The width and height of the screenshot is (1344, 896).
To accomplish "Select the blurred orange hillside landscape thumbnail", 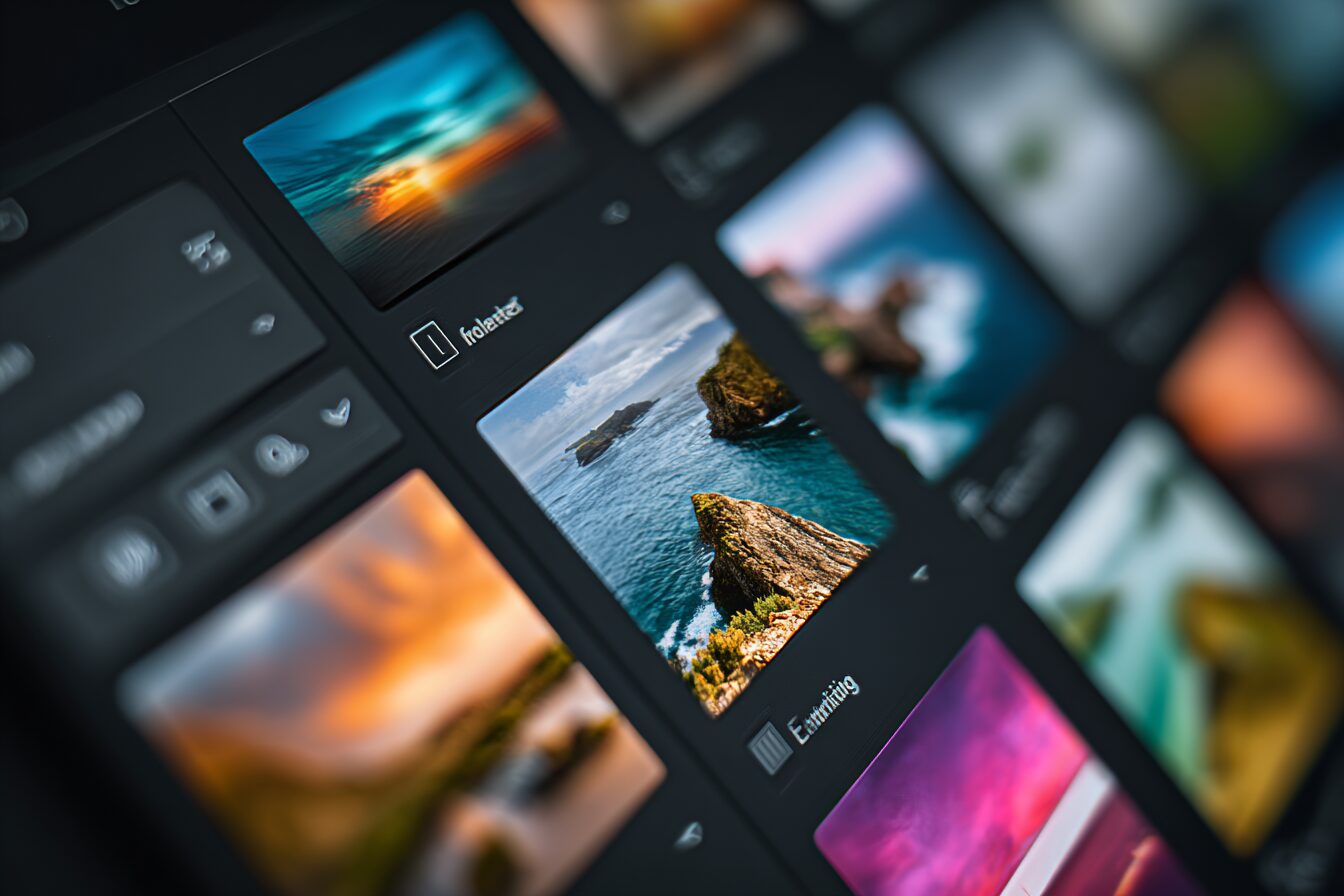I will pyautogui.click(x=390, y=690).
